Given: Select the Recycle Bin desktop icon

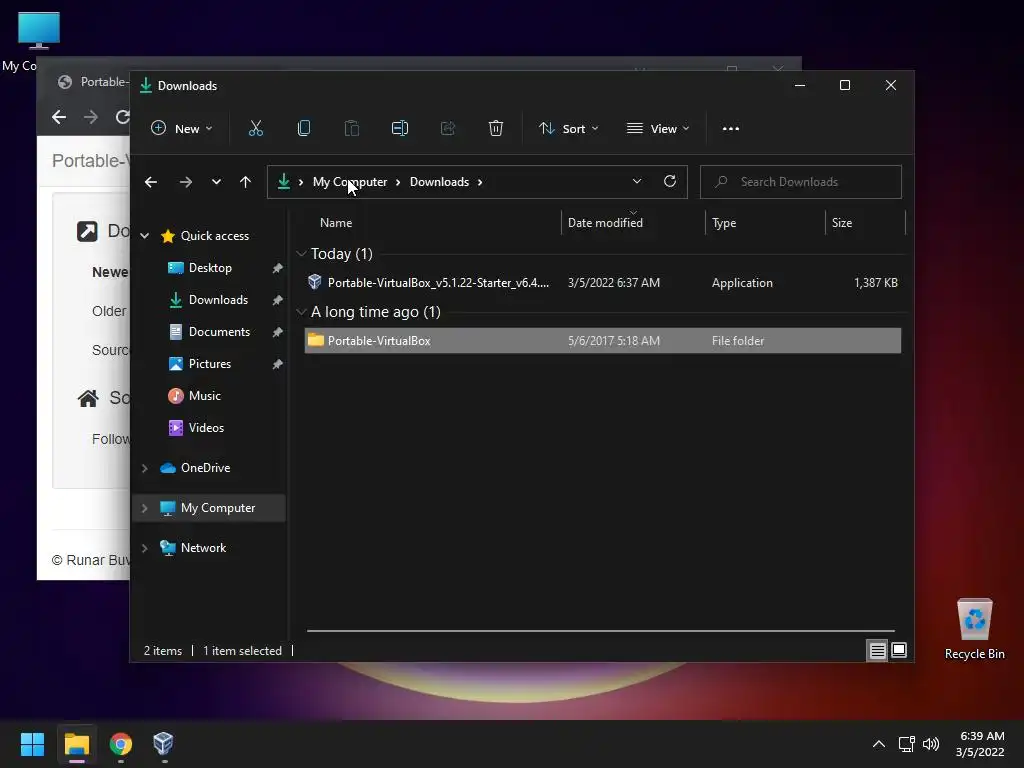Looking at the screenshot, I should pyautogui.click(x=974, y=630).
